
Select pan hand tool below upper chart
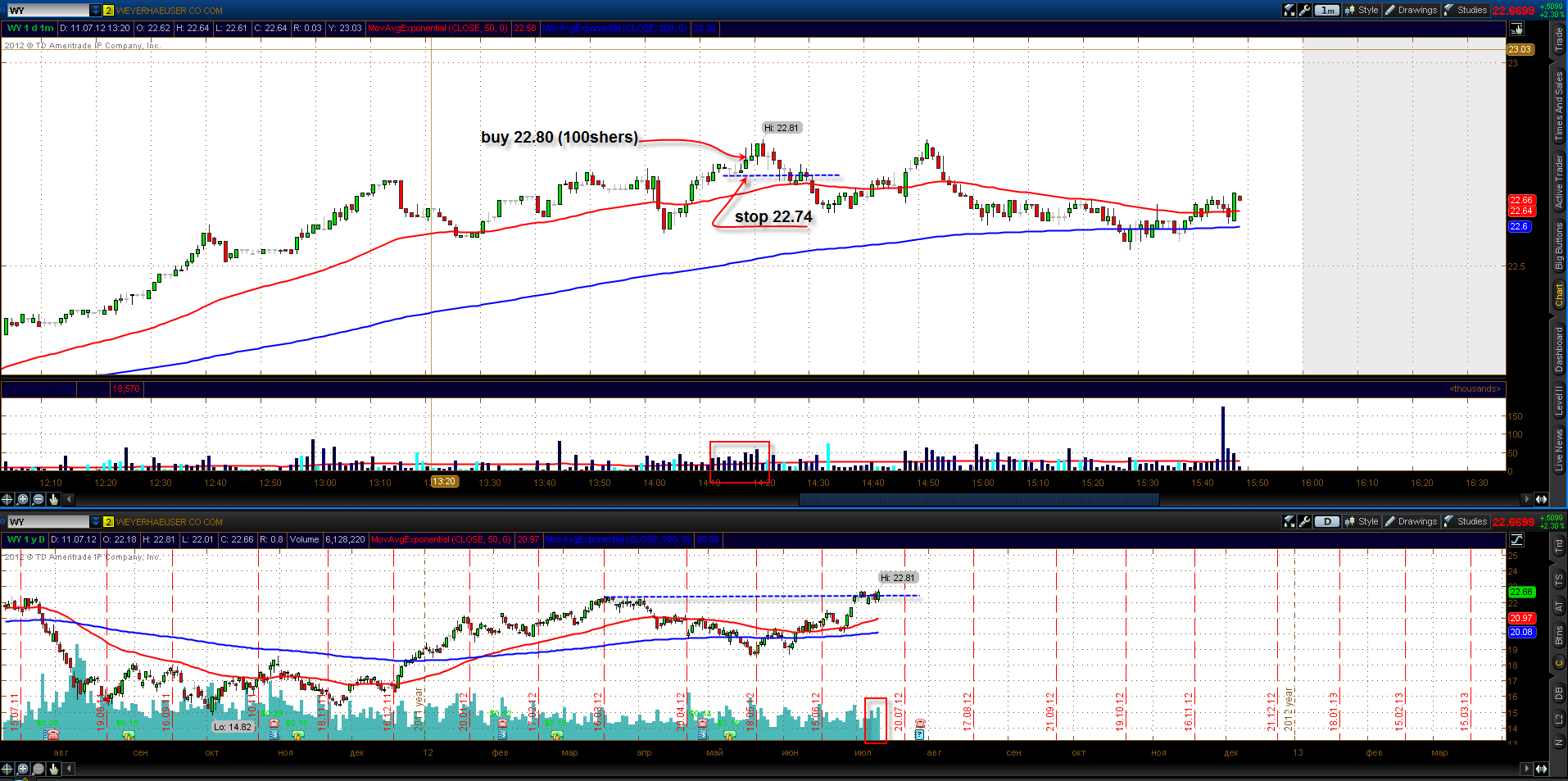click(54, 499)
